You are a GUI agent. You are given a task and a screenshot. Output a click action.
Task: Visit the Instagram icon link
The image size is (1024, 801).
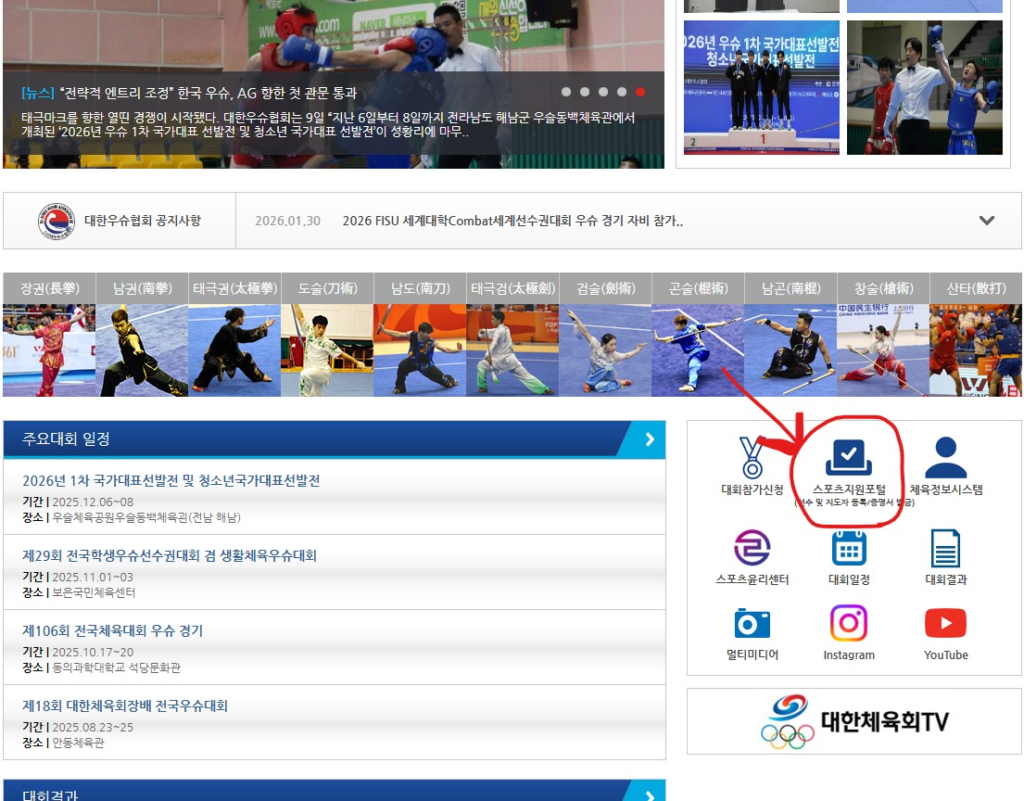coord(849,623)
